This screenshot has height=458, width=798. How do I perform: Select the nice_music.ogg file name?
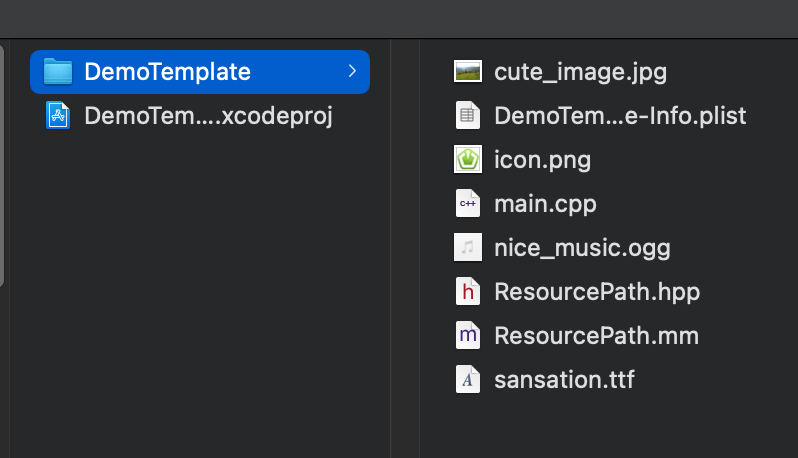[582, 247]
